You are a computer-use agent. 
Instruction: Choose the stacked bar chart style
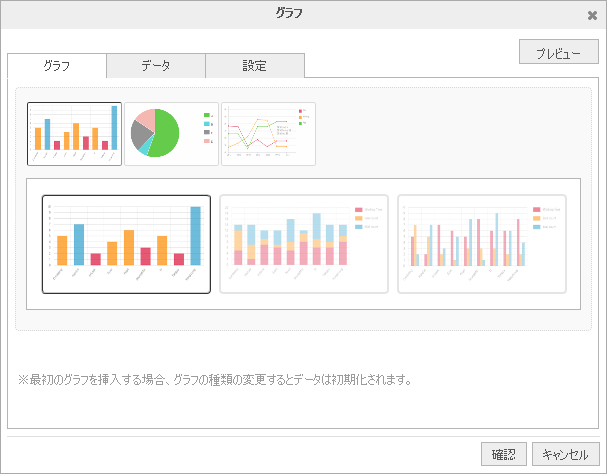(x=304, y=244)
